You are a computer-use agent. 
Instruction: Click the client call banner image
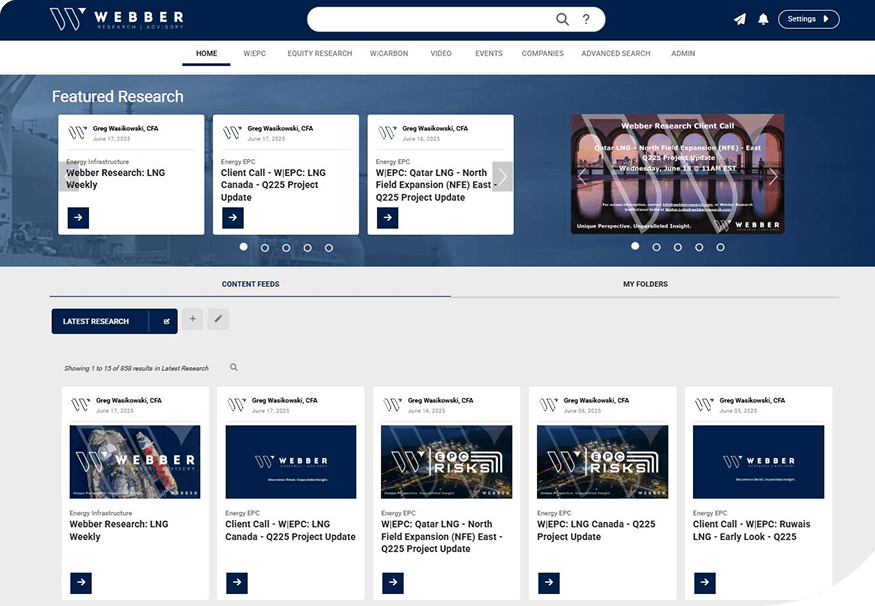(x=677, y=174)
